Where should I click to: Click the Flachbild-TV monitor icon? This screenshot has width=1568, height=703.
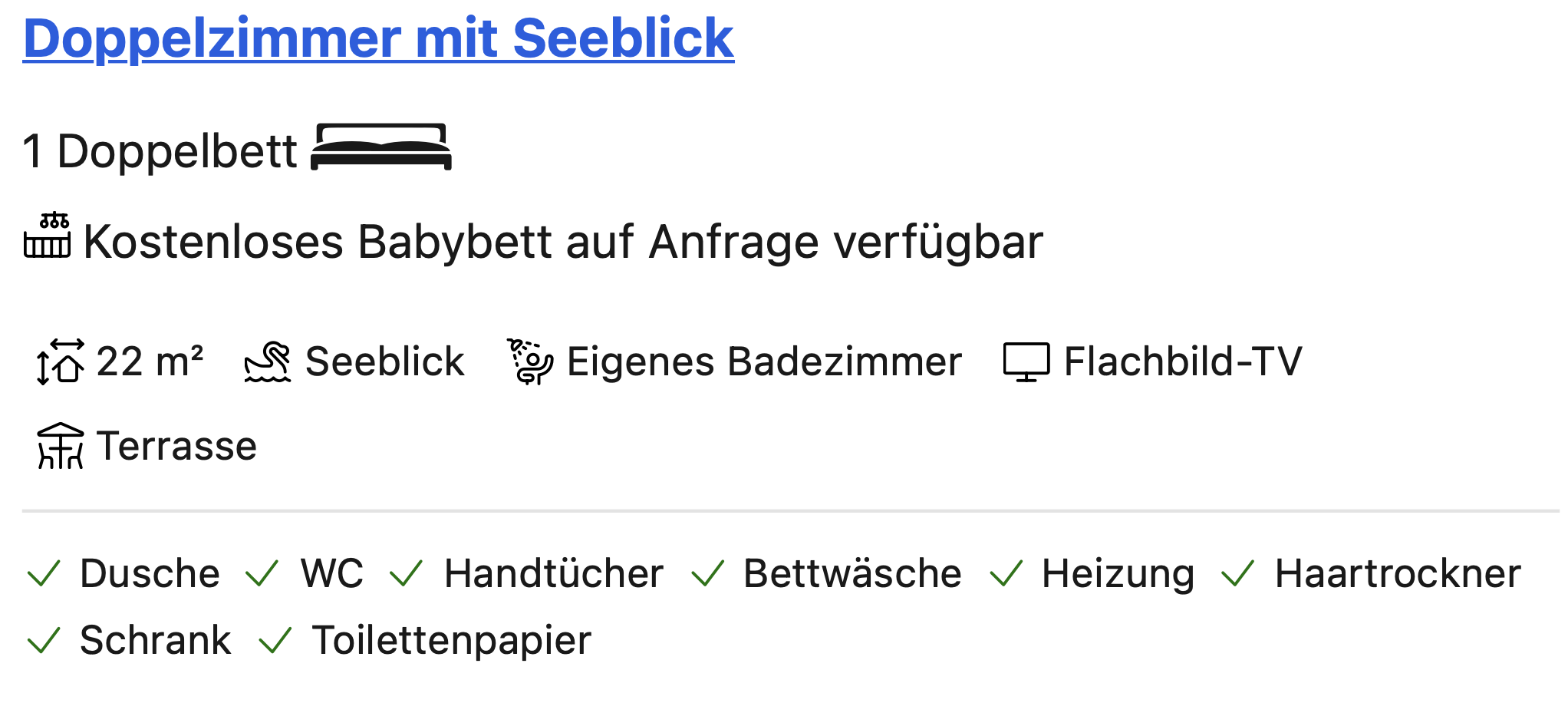click(x=1026, y=362)
